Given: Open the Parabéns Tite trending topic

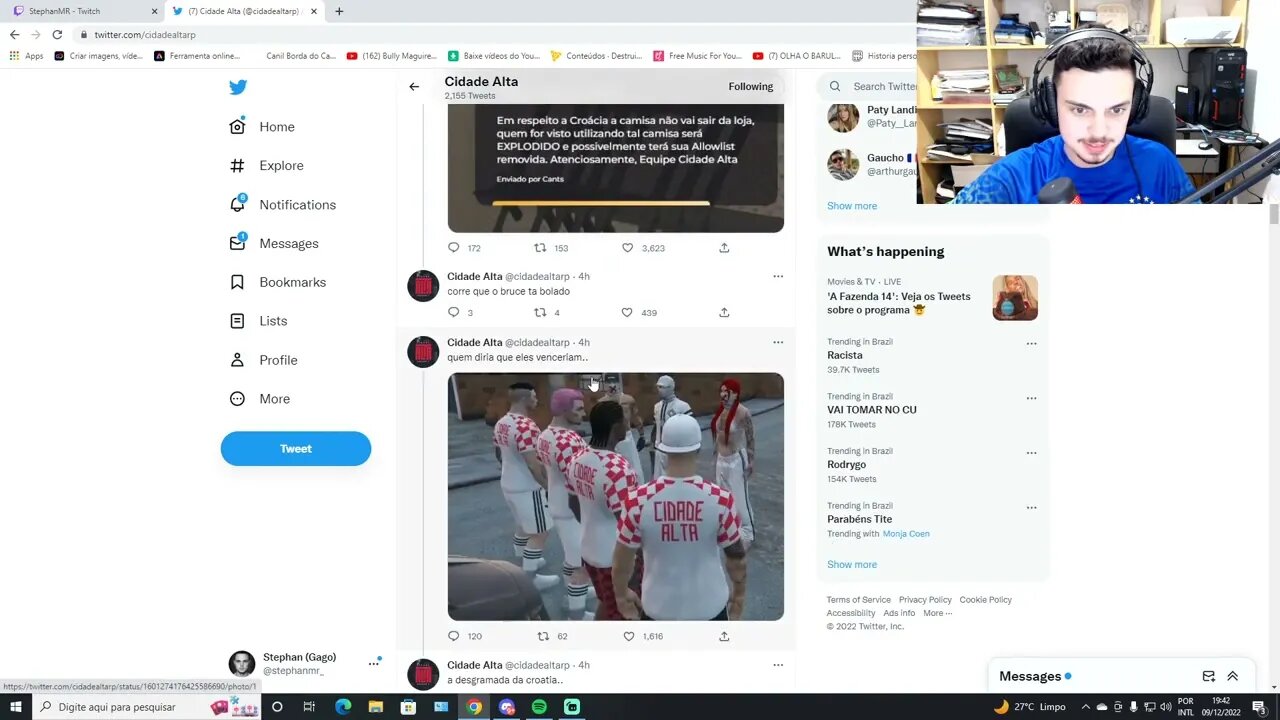Looking at the screenshot, I should pos(860,519).
